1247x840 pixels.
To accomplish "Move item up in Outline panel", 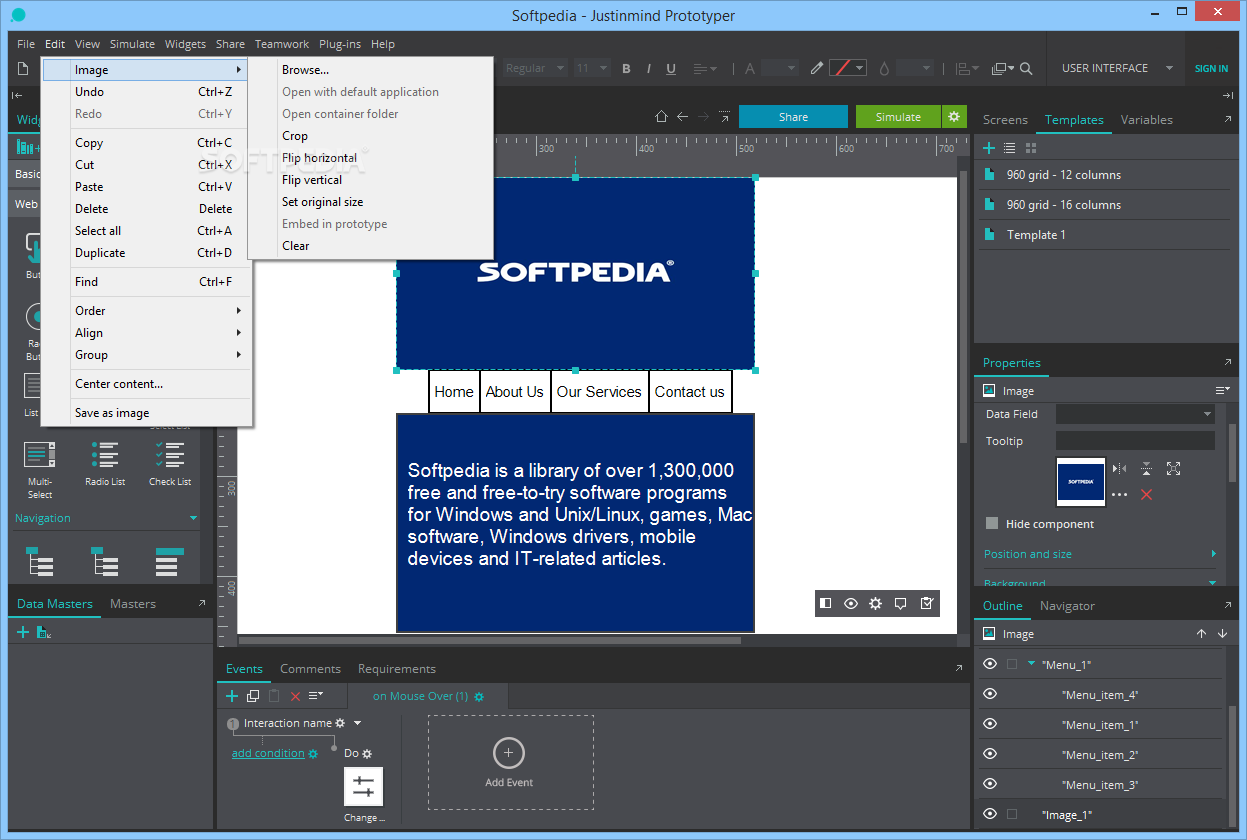I will coord(1202,634).
